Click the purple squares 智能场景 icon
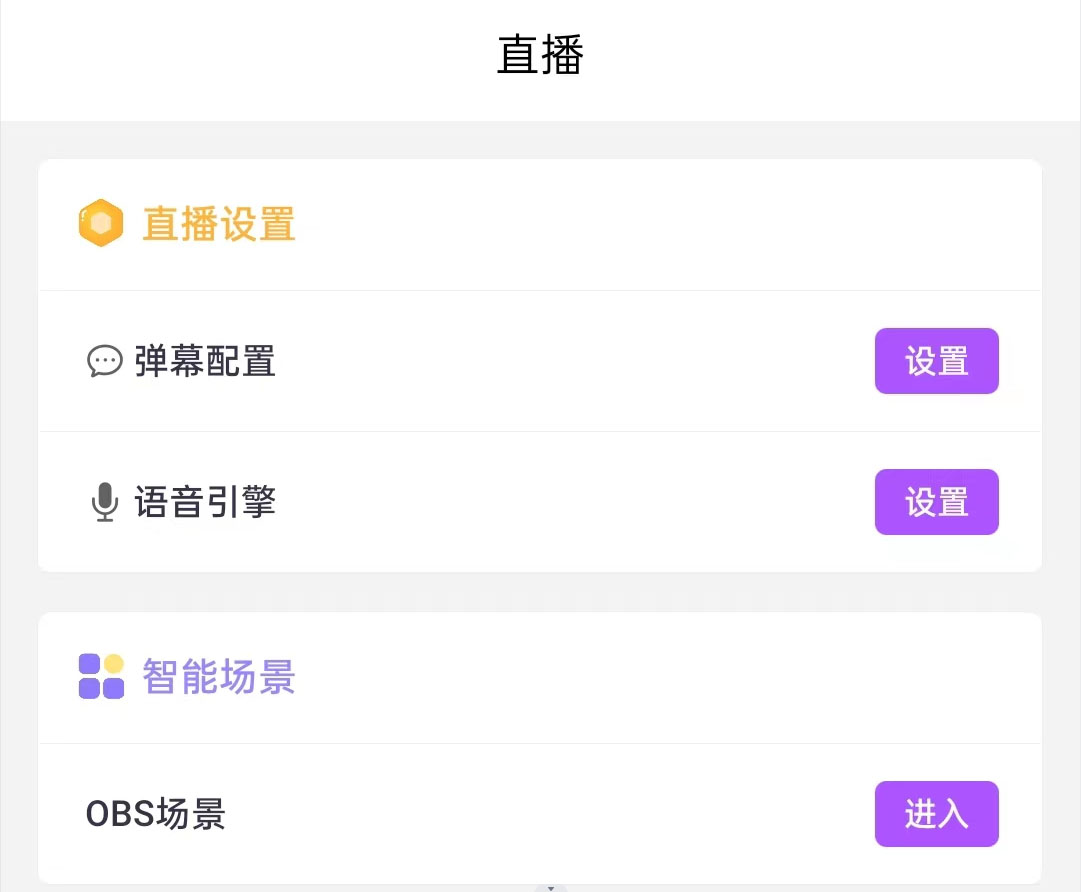 click(x=101, y=676)
